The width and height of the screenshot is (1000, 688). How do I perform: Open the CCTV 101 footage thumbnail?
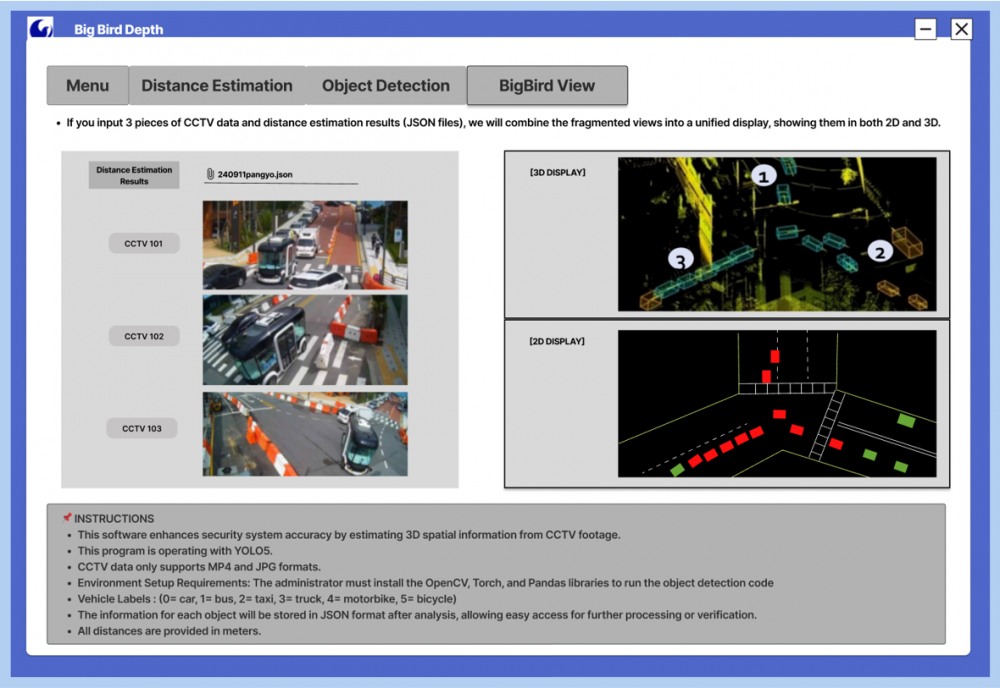click(x=305, y=245)
